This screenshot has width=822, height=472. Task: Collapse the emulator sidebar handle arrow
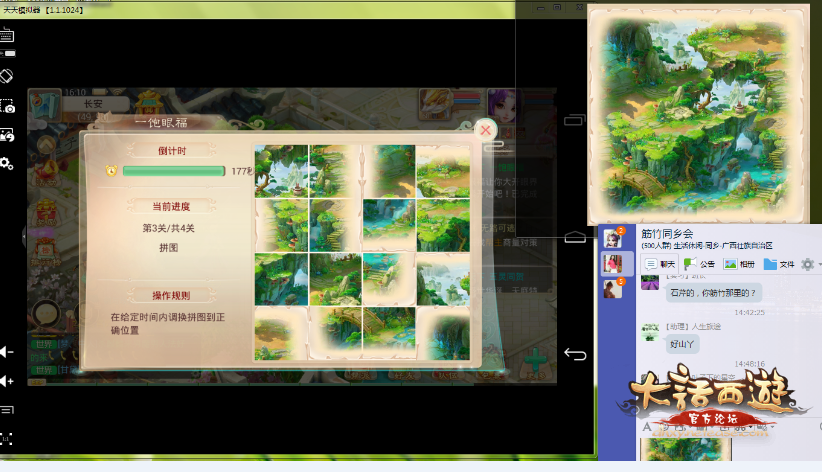tap(24, 237)
